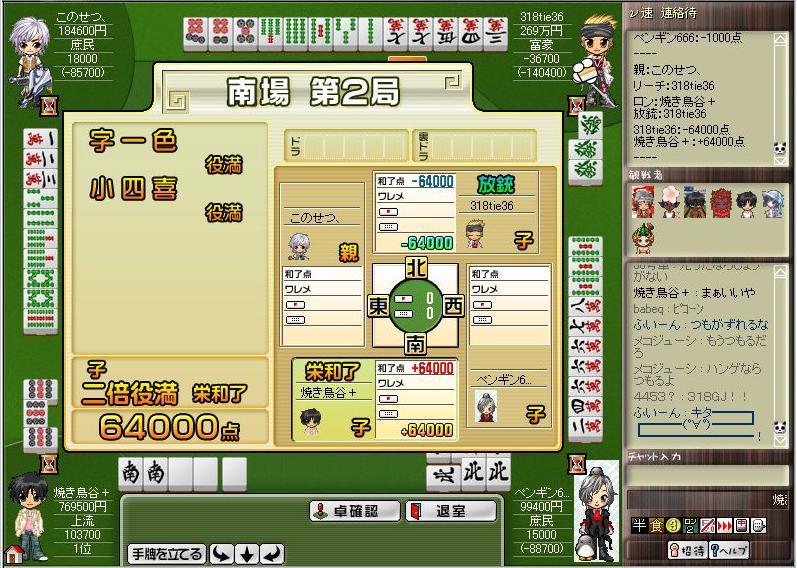Select the green-hat spectator avatar
797x568 pixels.
click(642, 238)
